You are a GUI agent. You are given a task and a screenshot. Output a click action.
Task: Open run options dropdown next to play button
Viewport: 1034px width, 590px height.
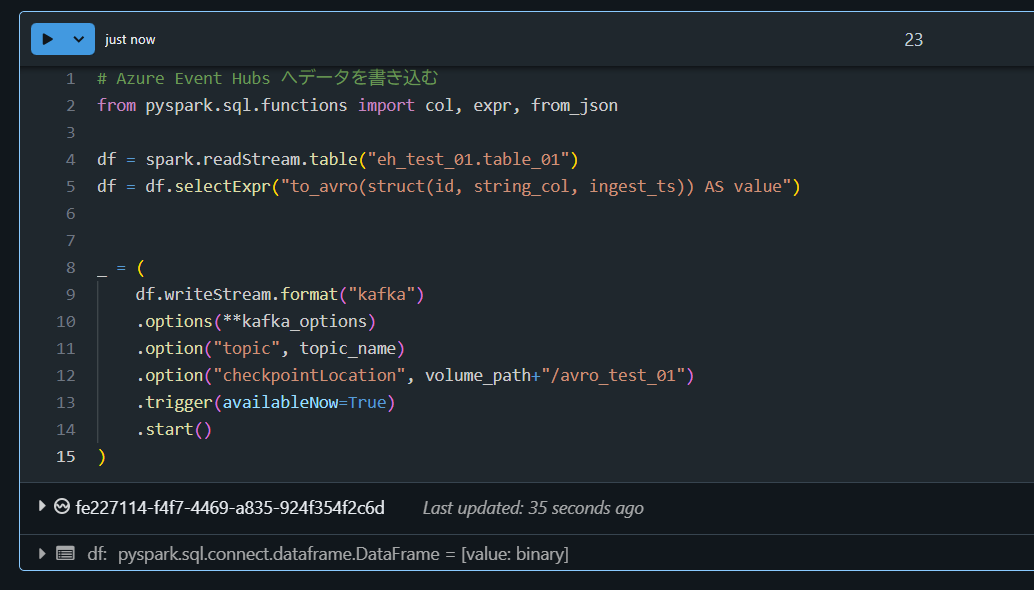pyautogui.click(x=78, y=39)
